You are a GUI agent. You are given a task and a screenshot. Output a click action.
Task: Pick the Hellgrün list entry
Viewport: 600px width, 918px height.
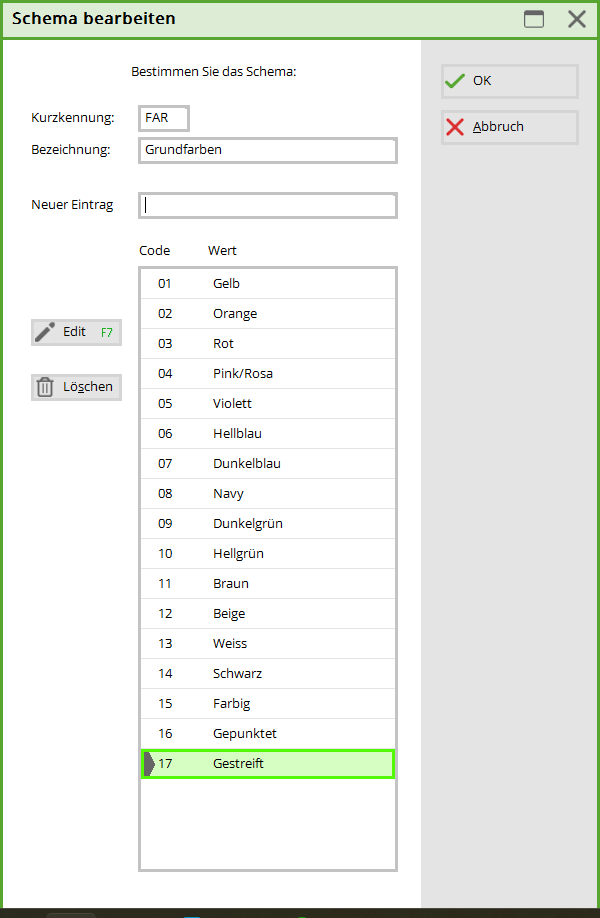[x=267, y=554]
